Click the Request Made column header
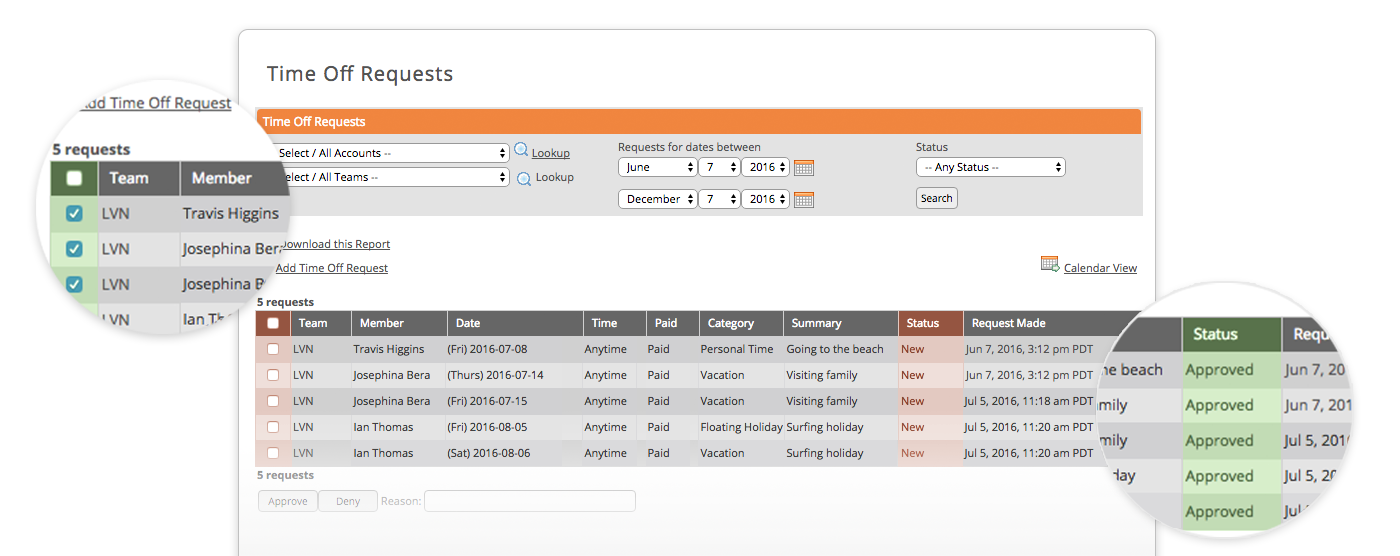Screen dimensions: 1400x556 coord(1044,323)
